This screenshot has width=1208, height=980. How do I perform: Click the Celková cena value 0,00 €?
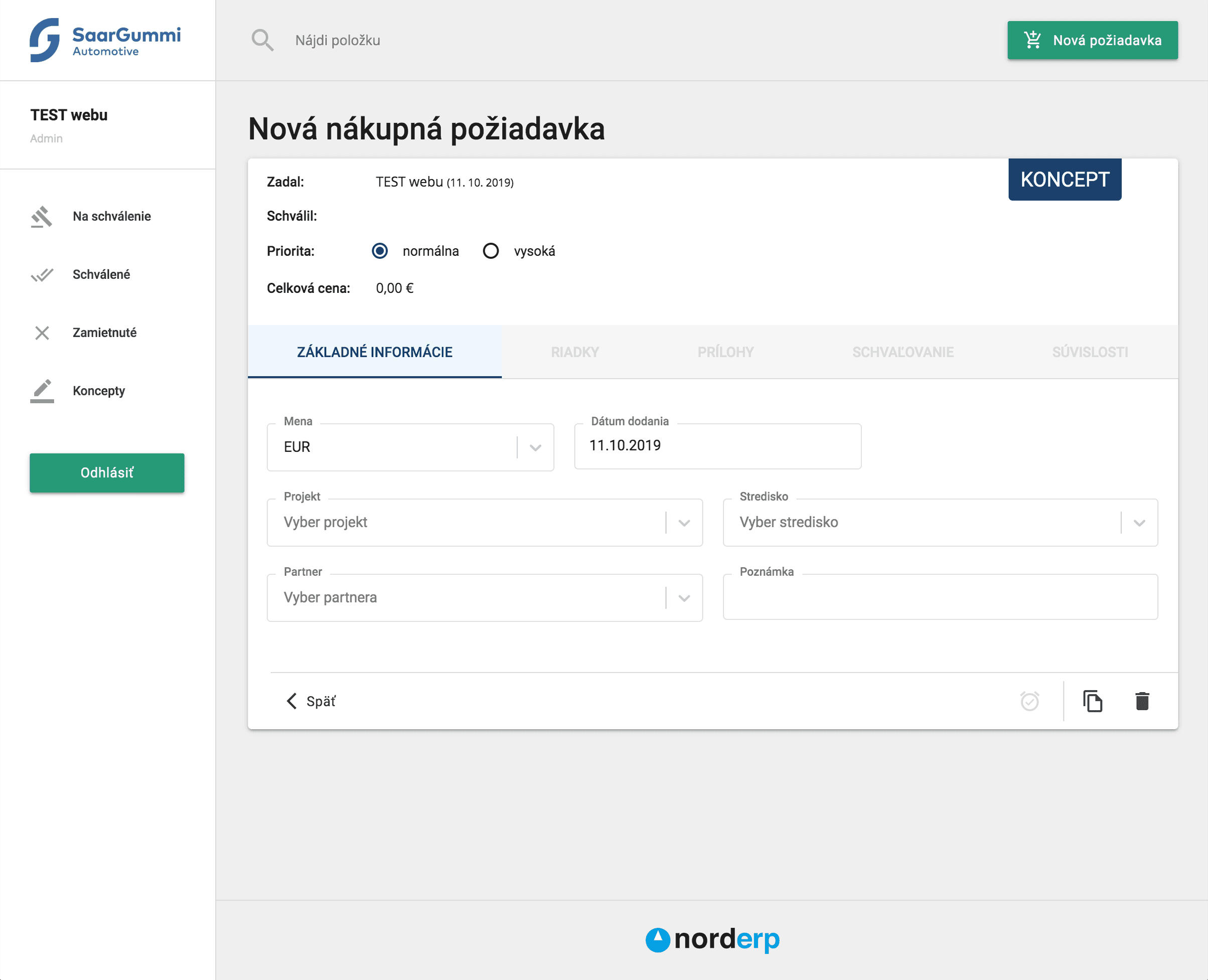[x=395, y=288]
